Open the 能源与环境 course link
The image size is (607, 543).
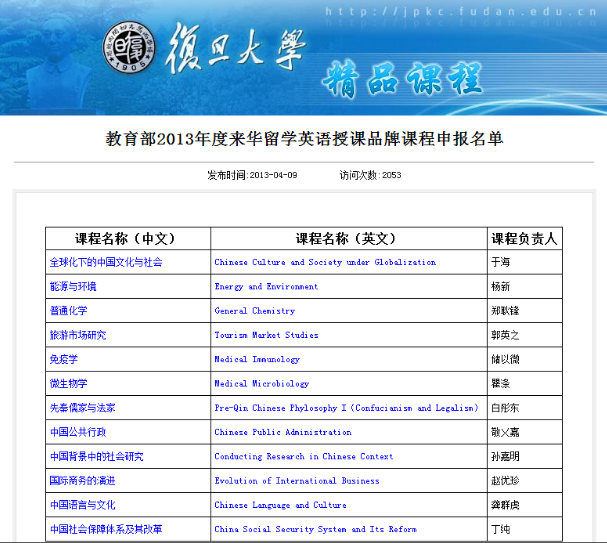click(x=73, y=286)
